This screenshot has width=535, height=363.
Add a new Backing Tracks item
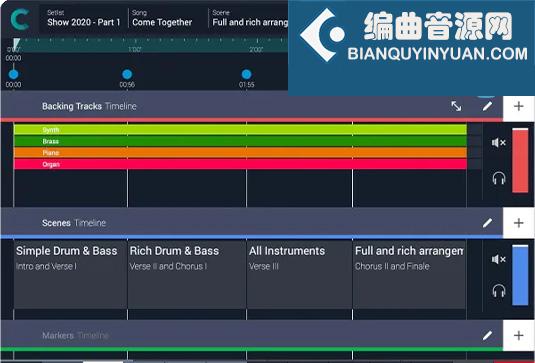click(x=519, y=106)
